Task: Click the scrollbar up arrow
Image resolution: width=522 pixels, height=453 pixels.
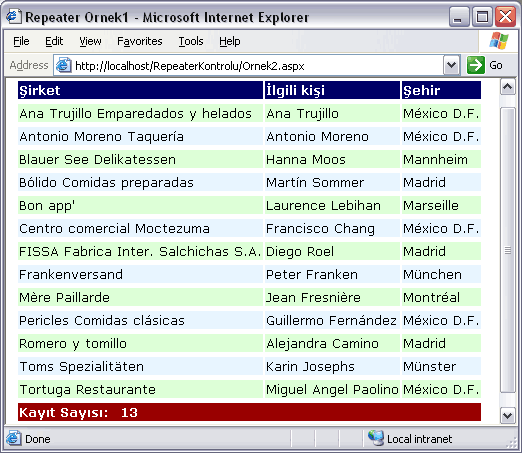Action: coord(508,87)
